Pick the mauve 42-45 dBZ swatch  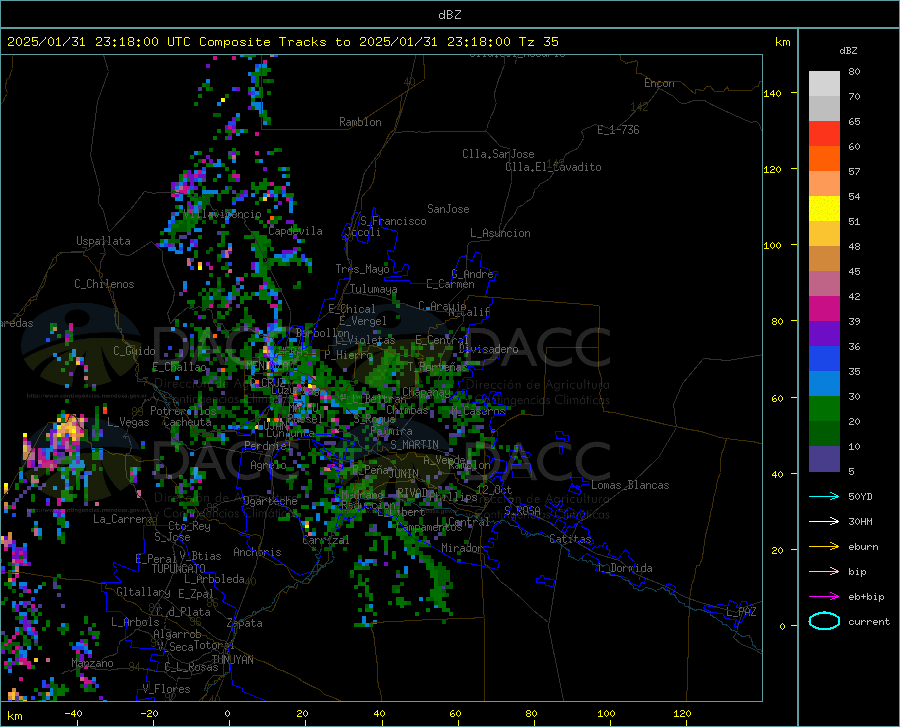pyautogui.click(x=824, y=283)
